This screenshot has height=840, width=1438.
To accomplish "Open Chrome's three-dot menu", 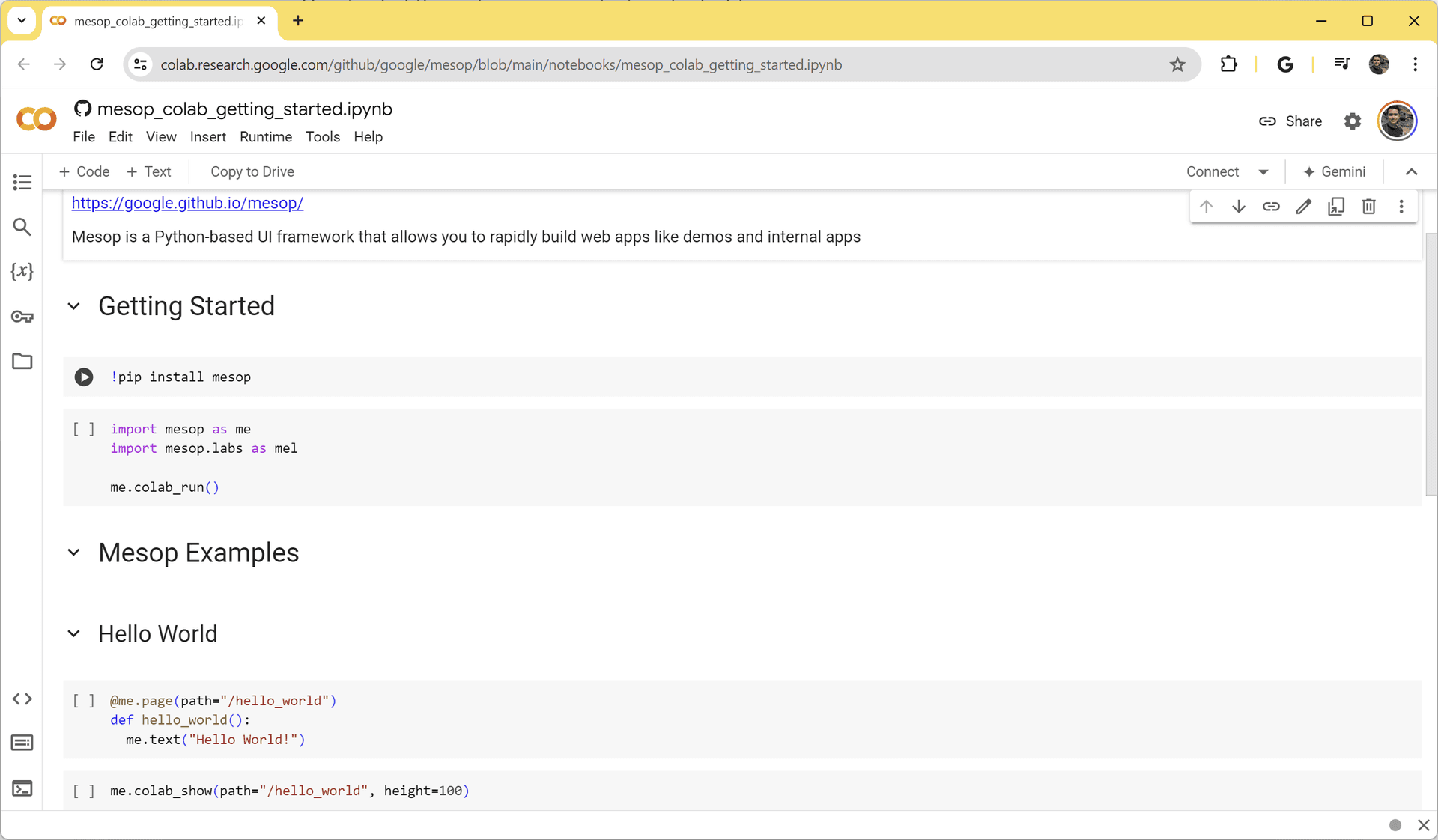I will coord(1415,64).
